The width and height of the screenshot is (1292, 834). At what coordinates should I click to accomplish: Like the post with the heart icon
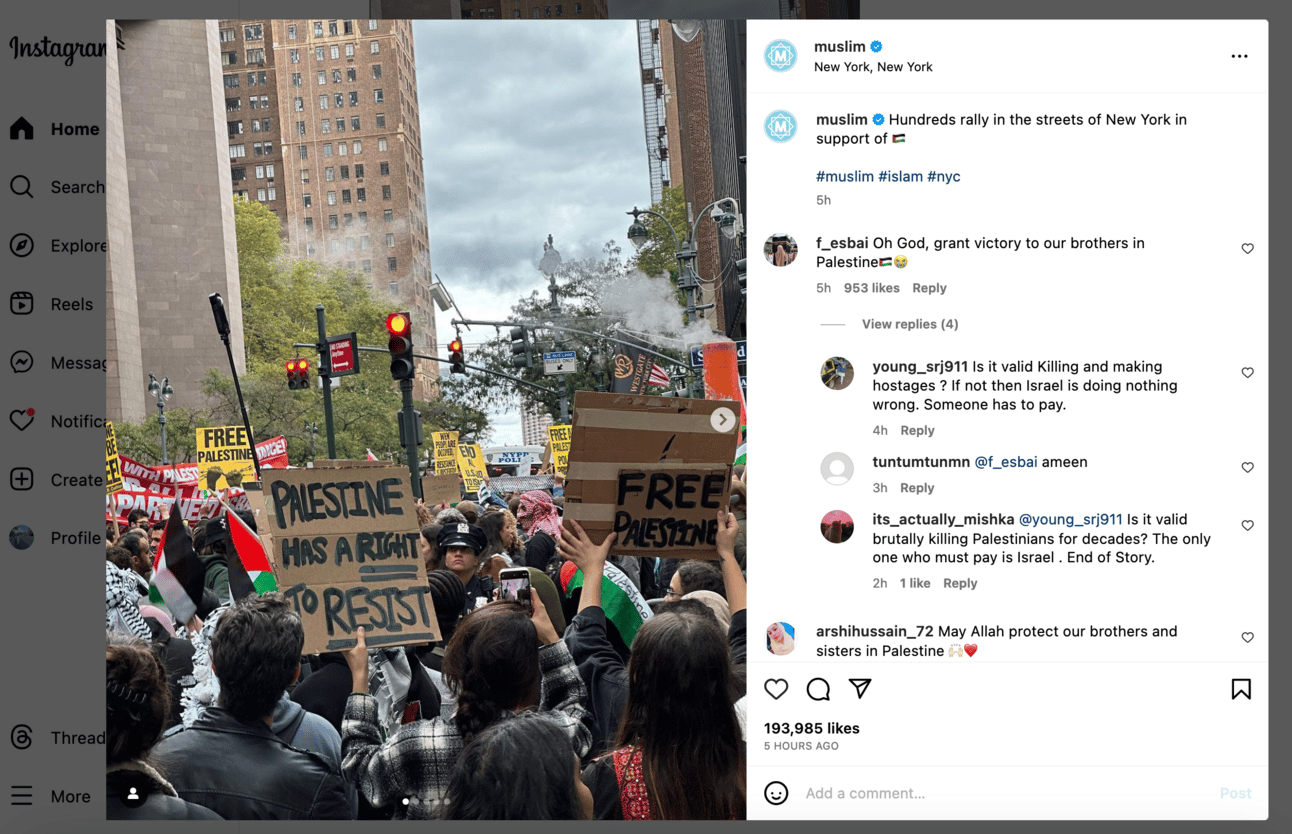[x=776, y=689]
